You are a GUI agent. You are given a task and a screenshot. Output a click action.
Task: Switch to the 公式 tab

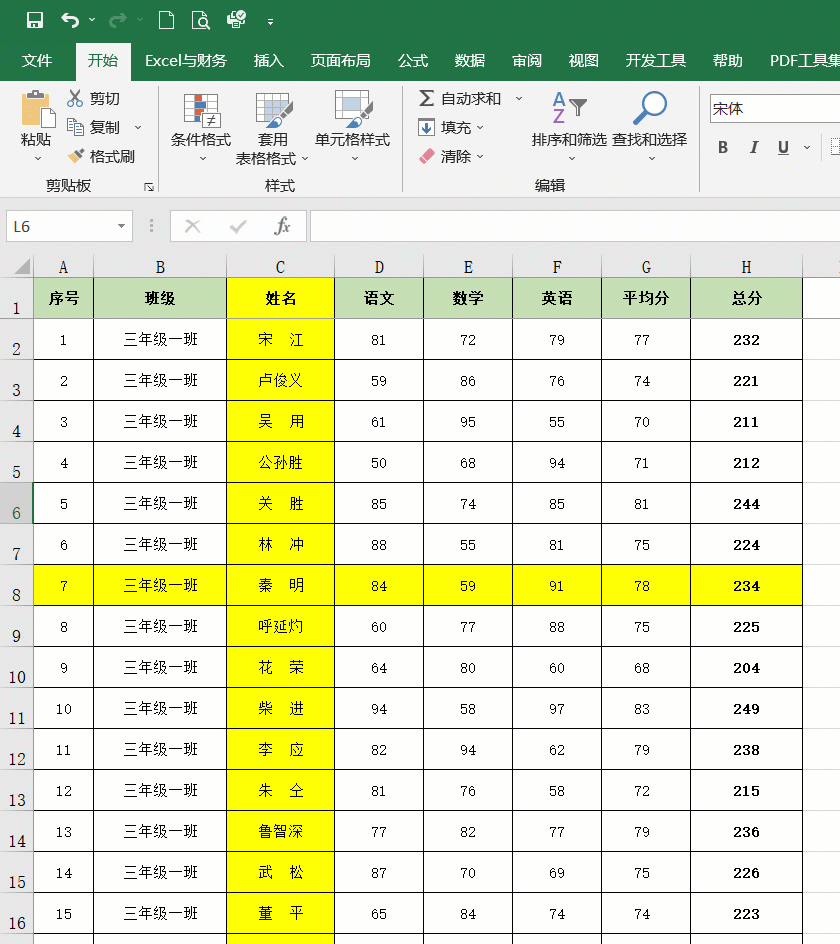pos(413,61)
